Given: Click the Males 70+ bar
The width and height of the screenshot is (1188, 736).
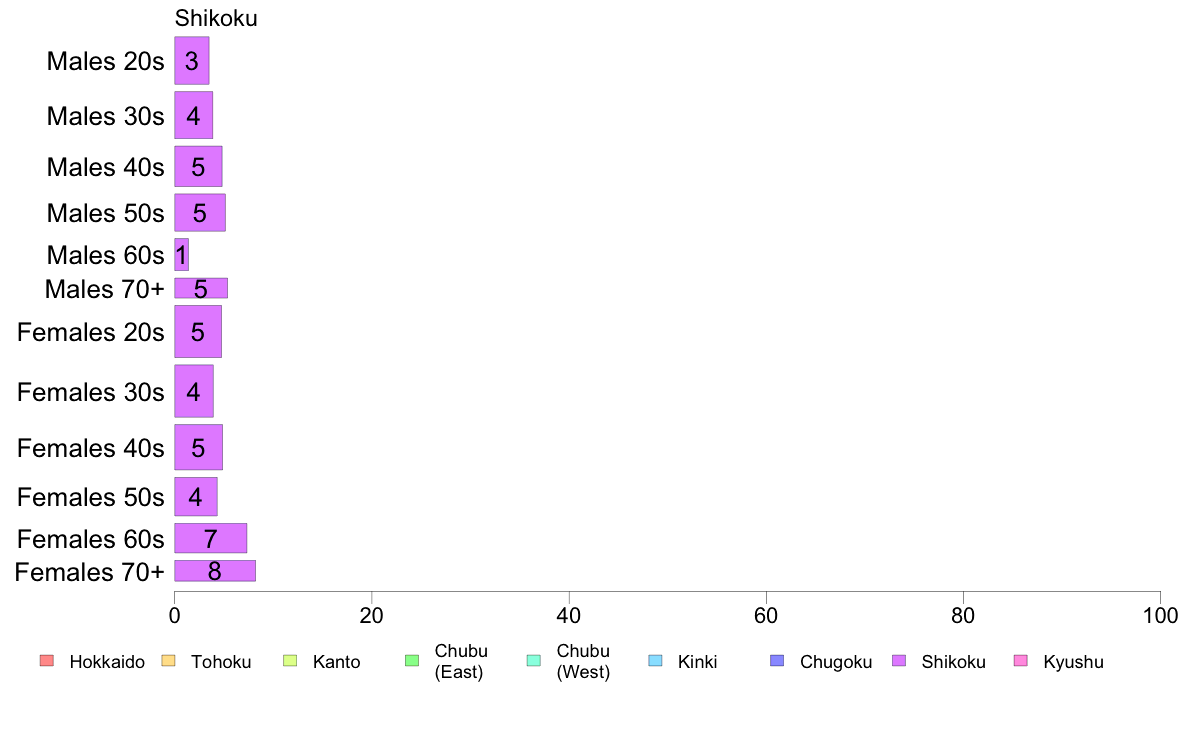Looking at the screenshot, I should pos(201,288).
